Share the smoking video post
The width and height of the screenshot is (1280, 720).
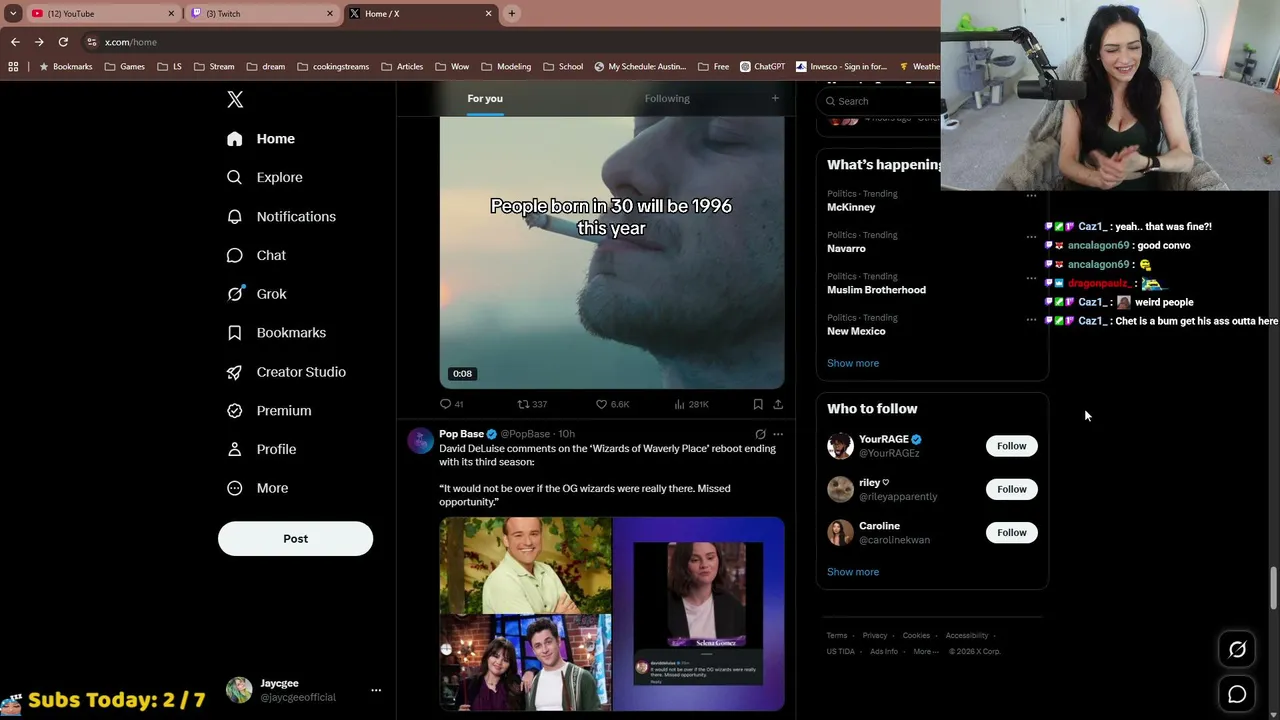(x=778, y=404)
